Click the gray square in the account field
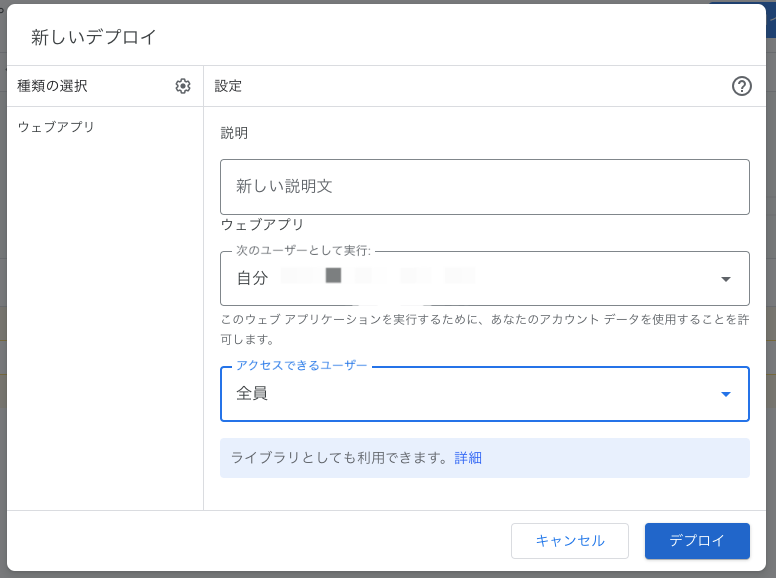 click(334, 275)
